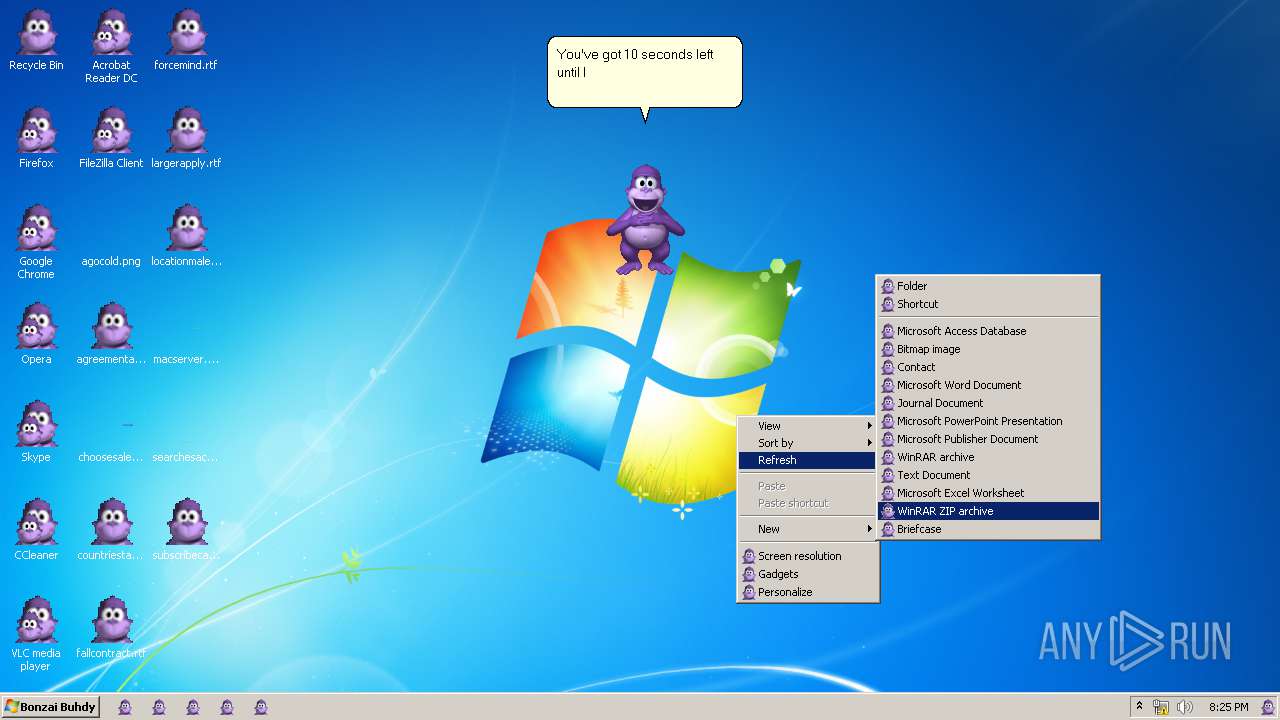Select the countriesta… desktop file

111,530
